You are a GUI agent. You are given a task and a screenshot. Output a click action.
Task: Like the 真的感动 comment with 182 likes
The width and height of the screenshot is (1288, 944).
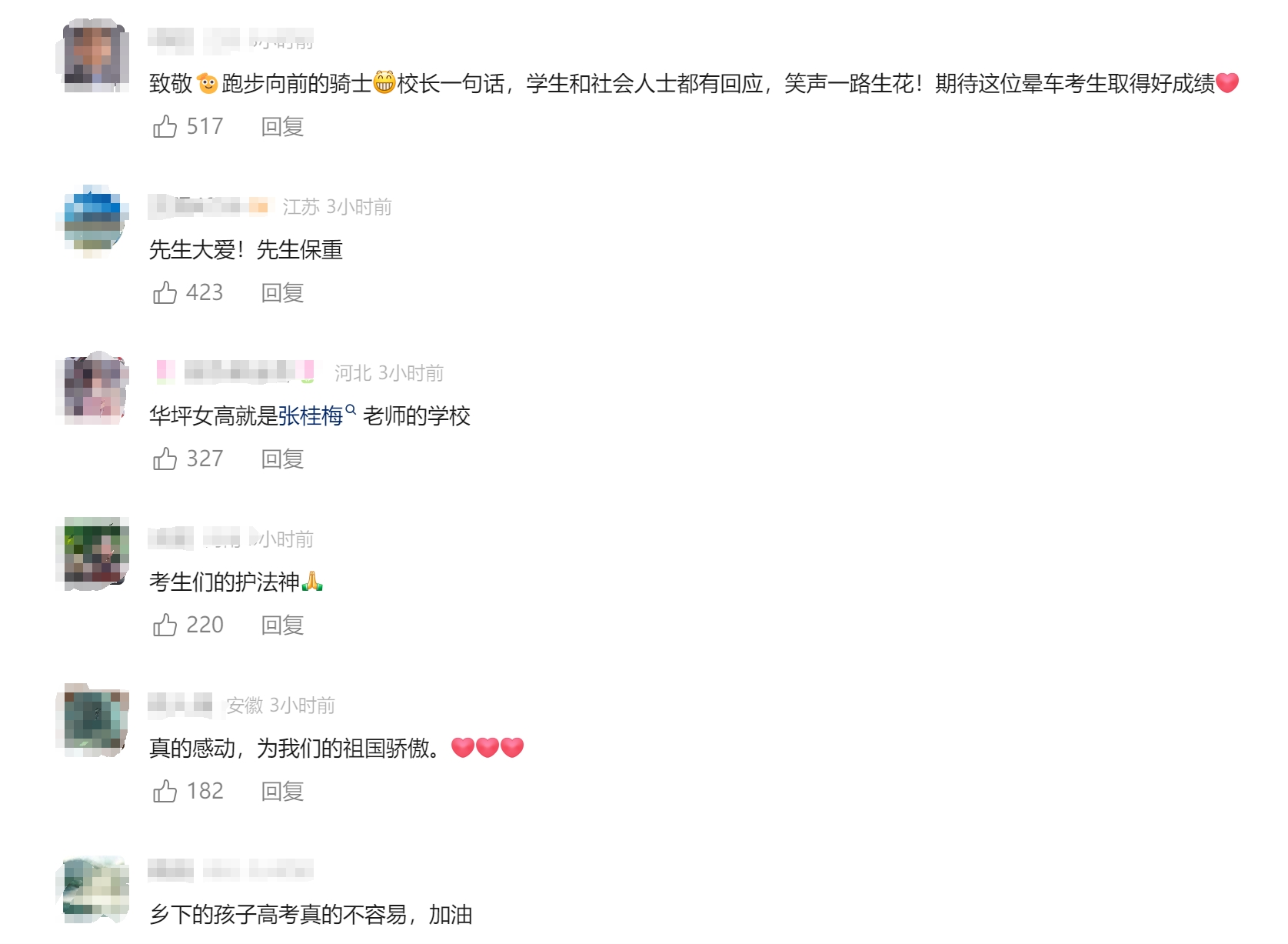[x=165, y=791]
